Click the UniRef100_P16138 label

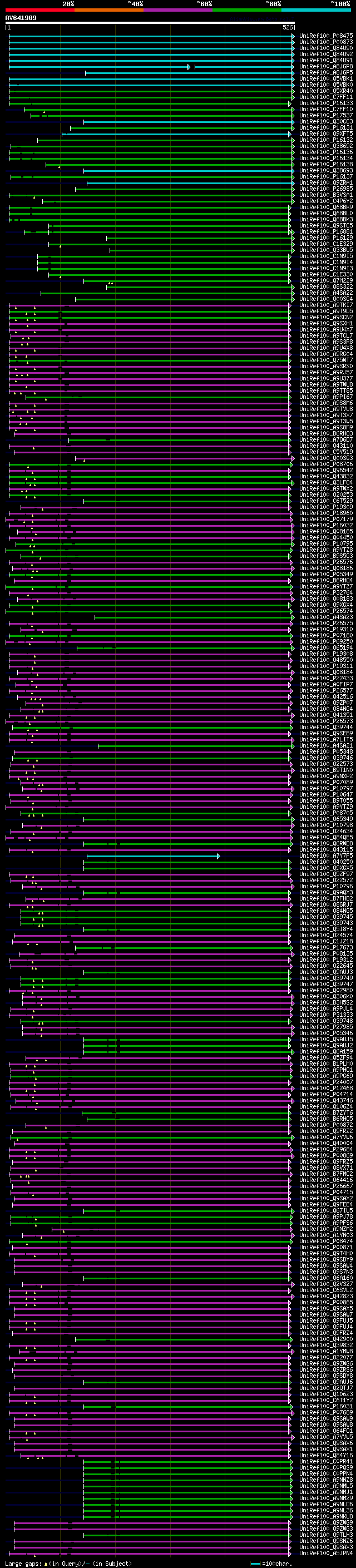[326, 164]
